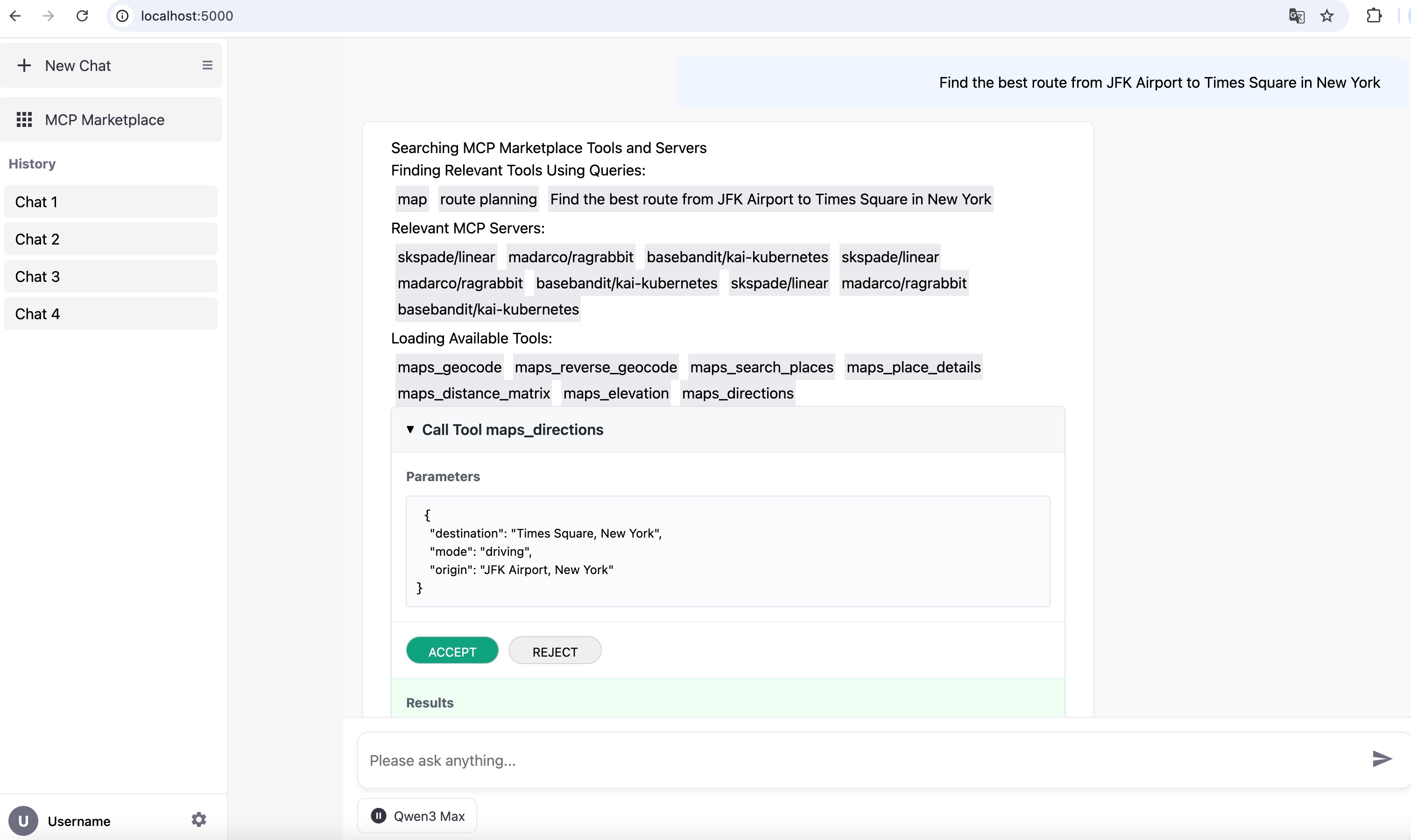The height and width of the screenshot is (840, 1411).
Task: Click the send message arrow icon
Action: click(x=1381, y=758)
